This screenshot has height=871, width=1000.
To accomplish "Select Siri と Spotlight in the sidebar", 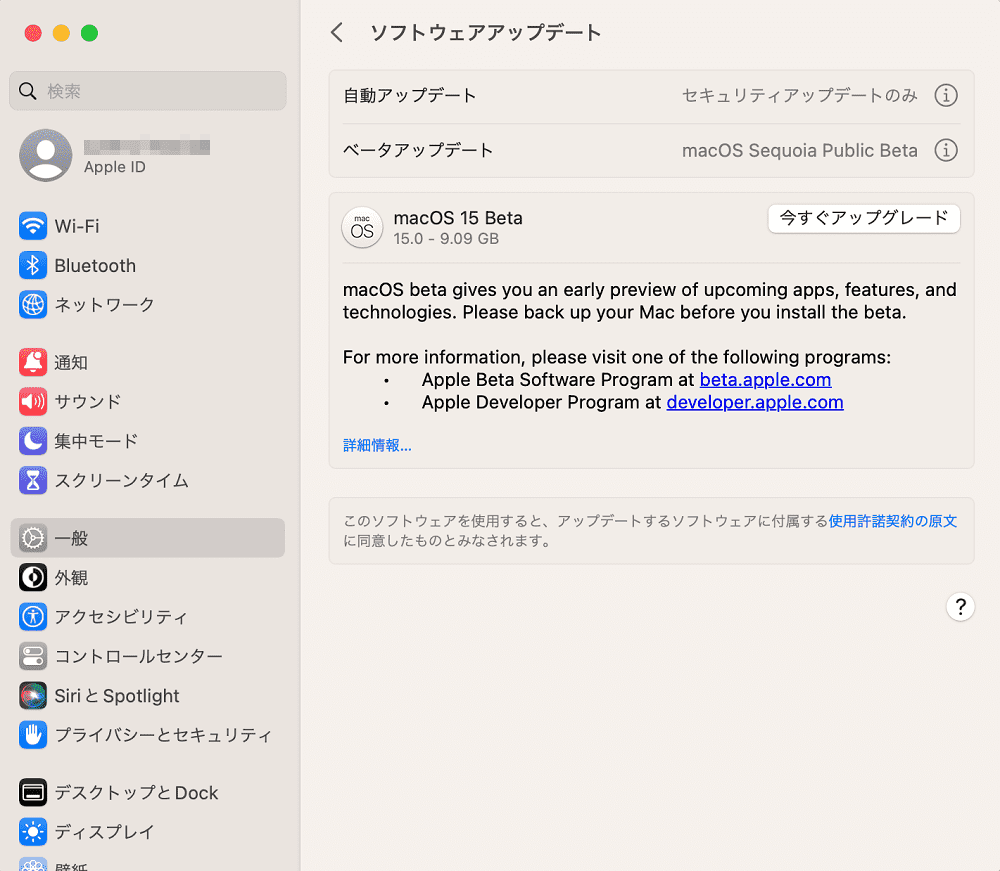I will pyautogui.click(x=148, y=696).
